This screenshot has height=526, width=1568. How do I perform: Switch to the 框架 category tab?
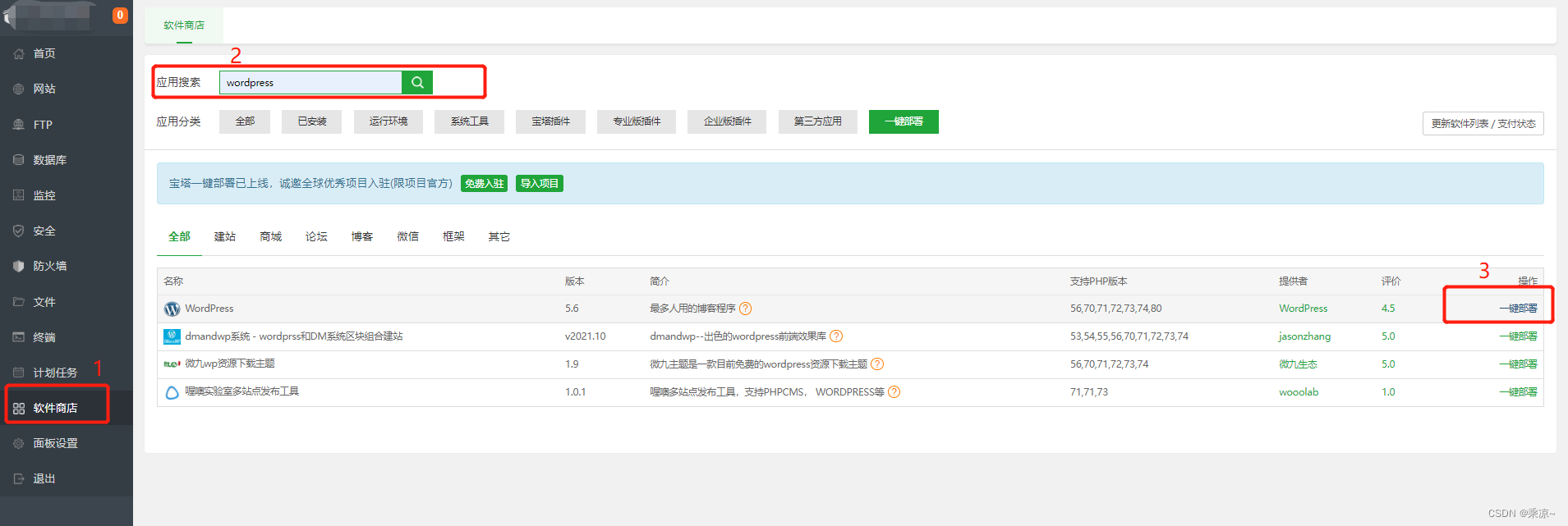453,236
